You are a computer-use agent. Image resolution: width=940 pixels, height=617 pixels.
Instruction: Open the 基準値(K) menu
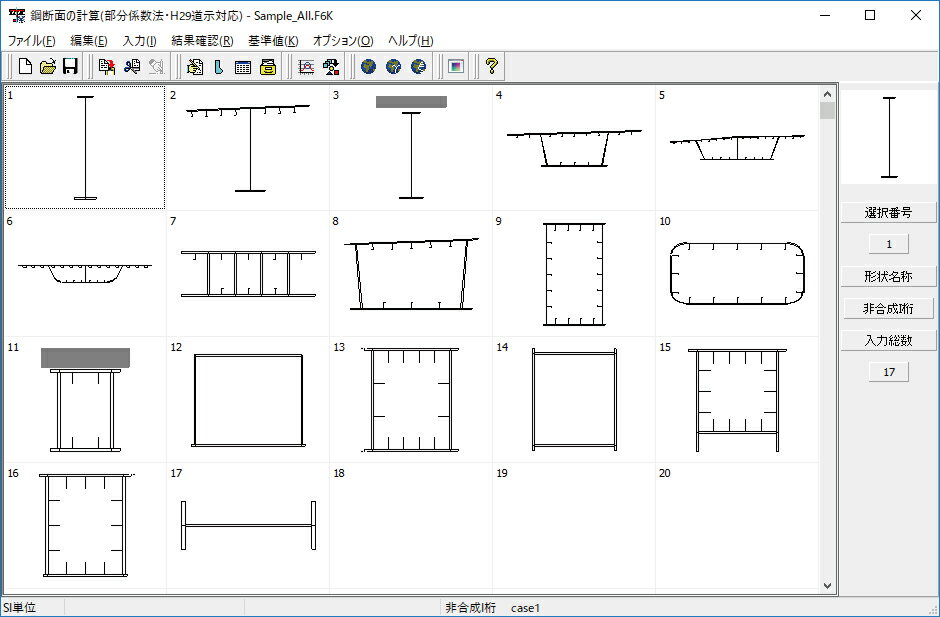pyautogui.click(x=273, y=41)
